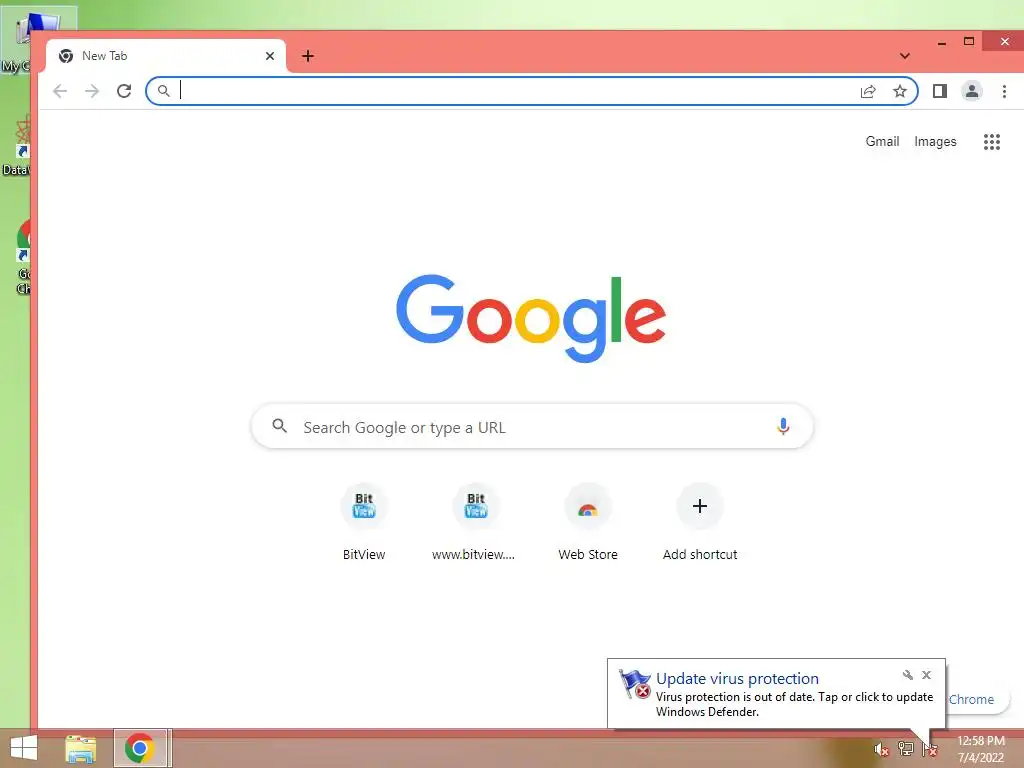The height and width of the screenshot is (768, 1024).
Task: Dismiss the virus protection notification
Action: (926, 675)
